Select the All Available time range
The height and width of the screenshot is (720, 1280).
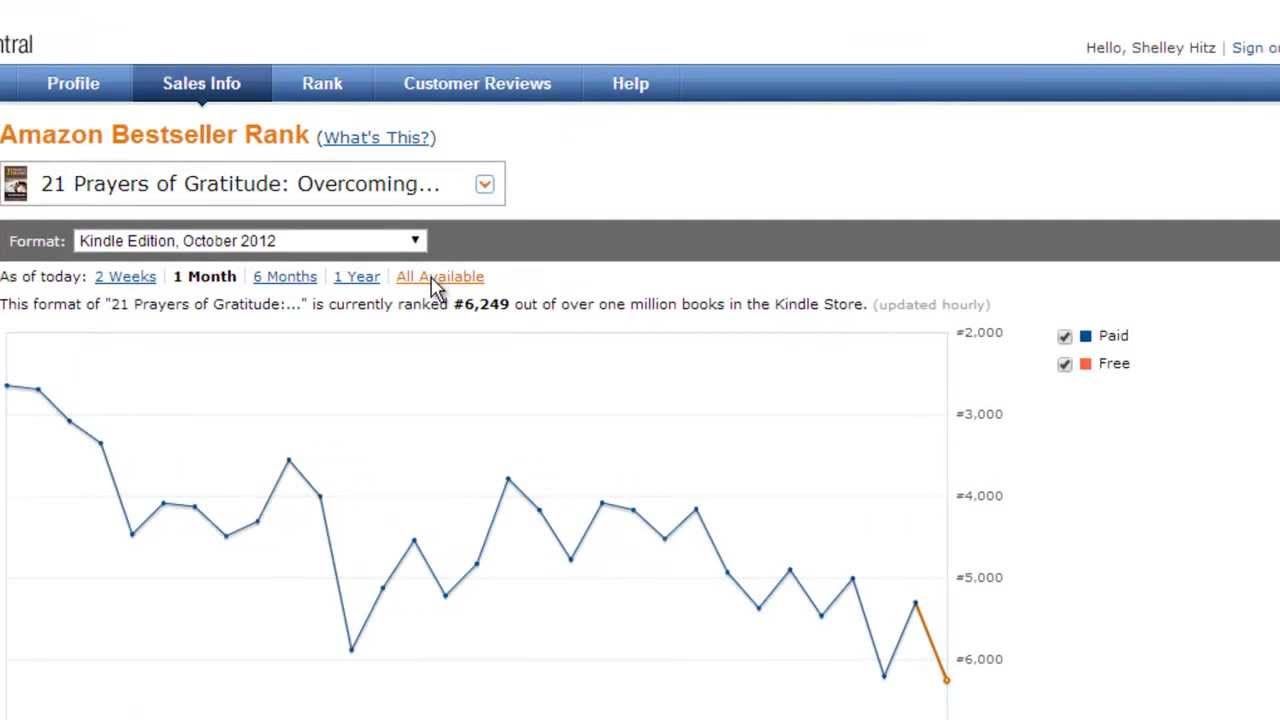(440, 277)
